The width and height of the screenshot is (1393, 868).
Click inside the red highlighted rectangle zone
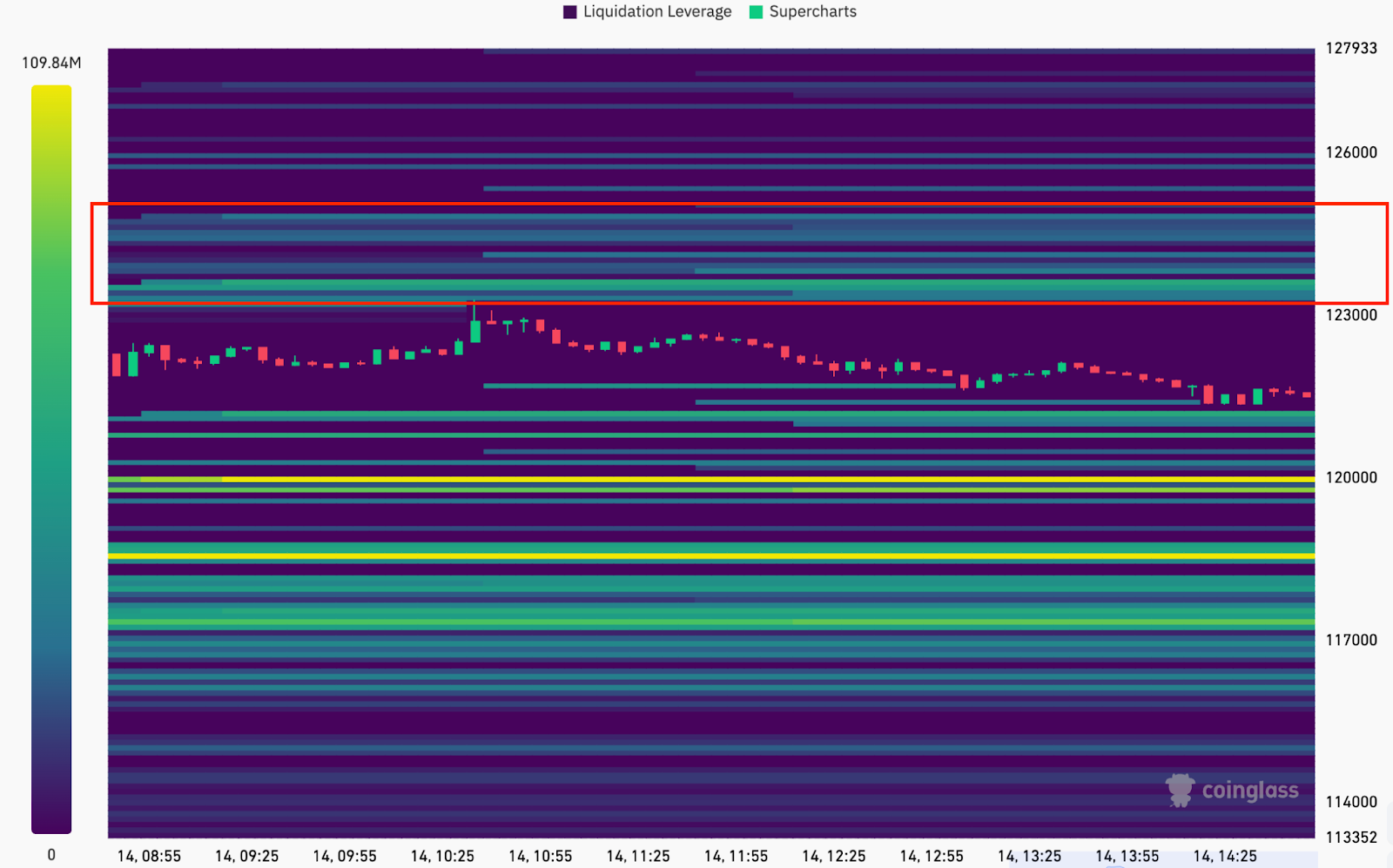738,253
